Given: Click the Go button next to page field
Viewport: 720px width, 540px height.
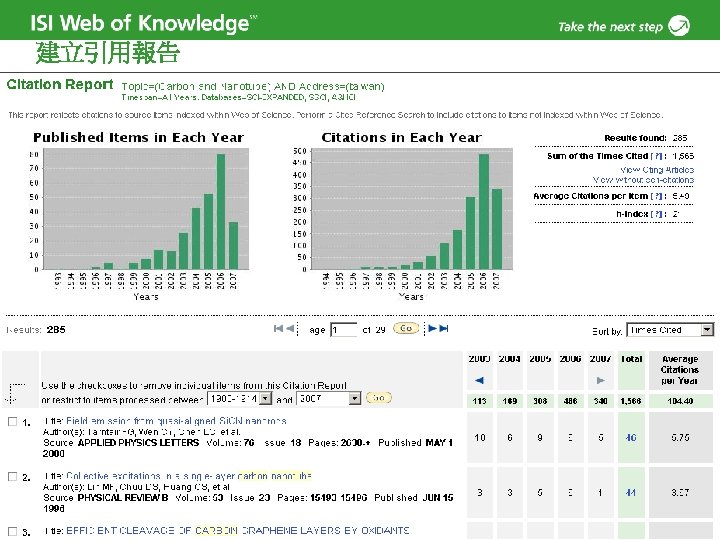Looking at the screenshot, I should pyautogui.click(x=406, y=328).
